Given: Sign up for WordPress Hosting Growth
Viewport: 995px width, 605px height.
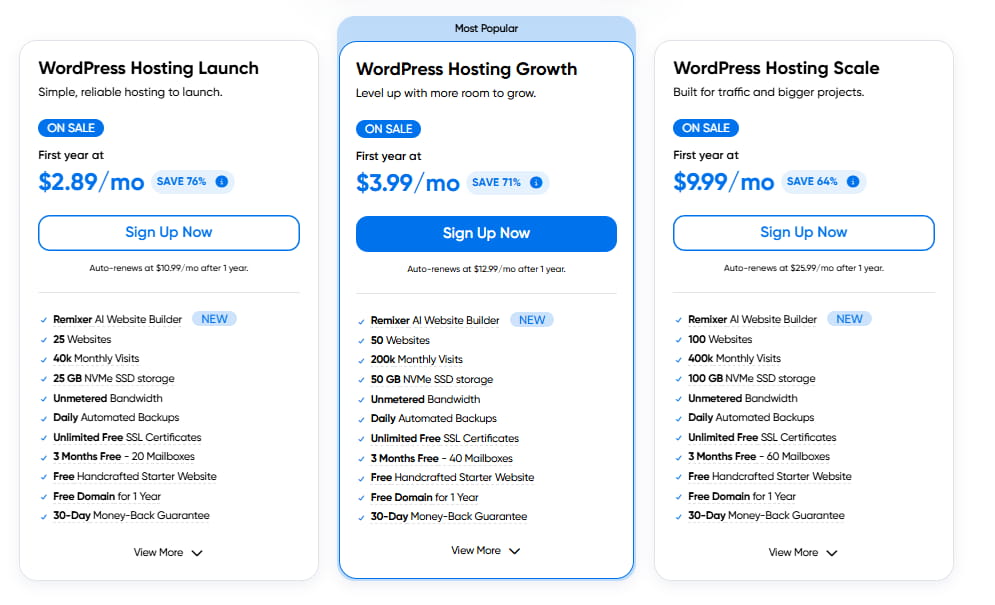Looking at the screenshot, I should tap(486, 233).
